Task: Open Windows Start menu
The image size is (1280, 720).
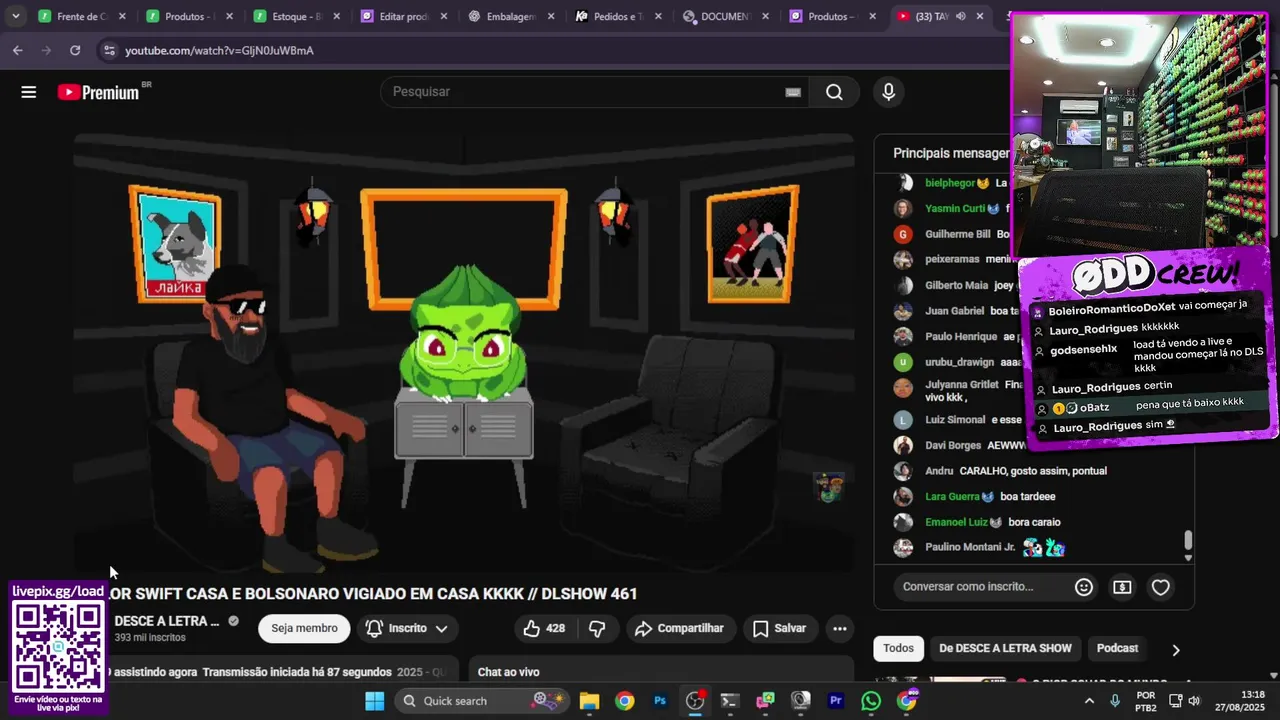Action: [374, 701]
